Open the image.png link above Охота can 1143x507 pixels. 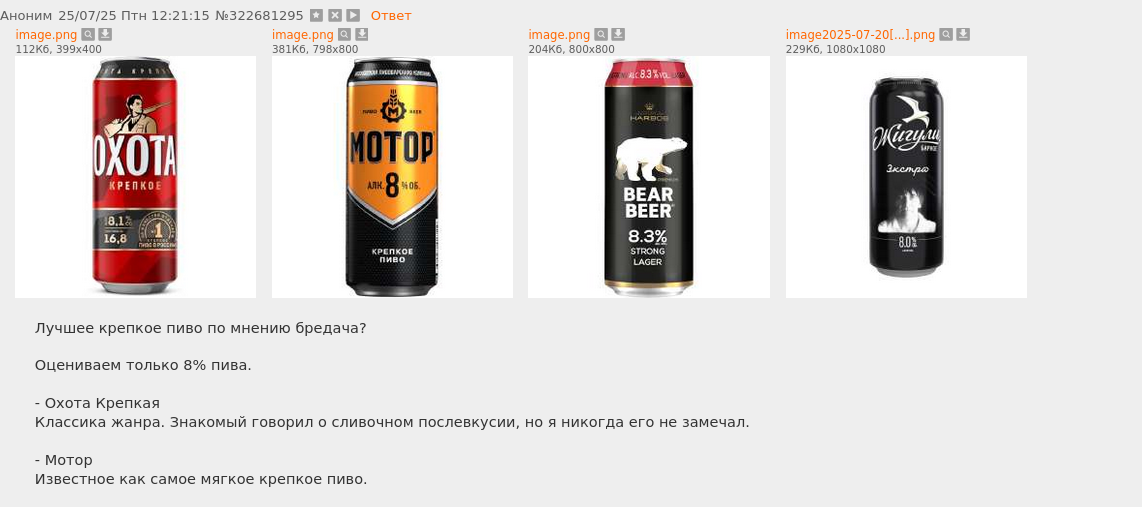click(46, 35)
